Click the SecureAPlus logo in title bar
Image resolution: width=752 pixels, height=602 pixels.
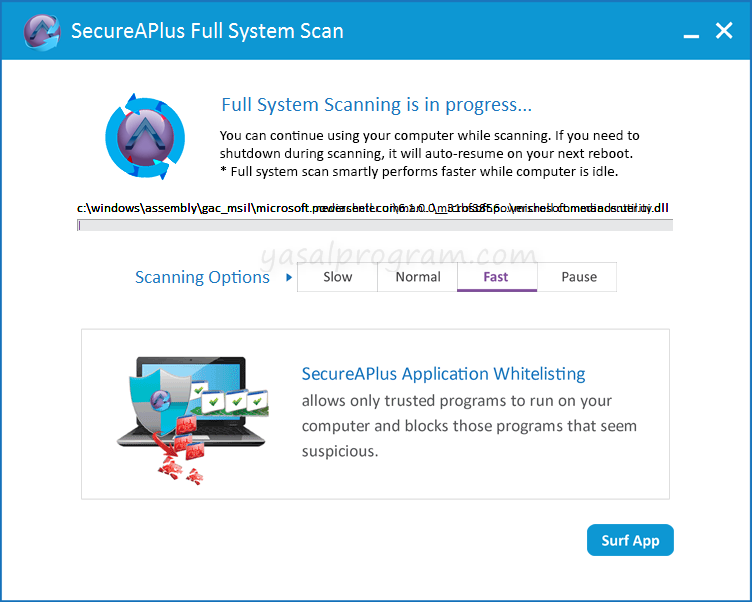pos(38,31)
